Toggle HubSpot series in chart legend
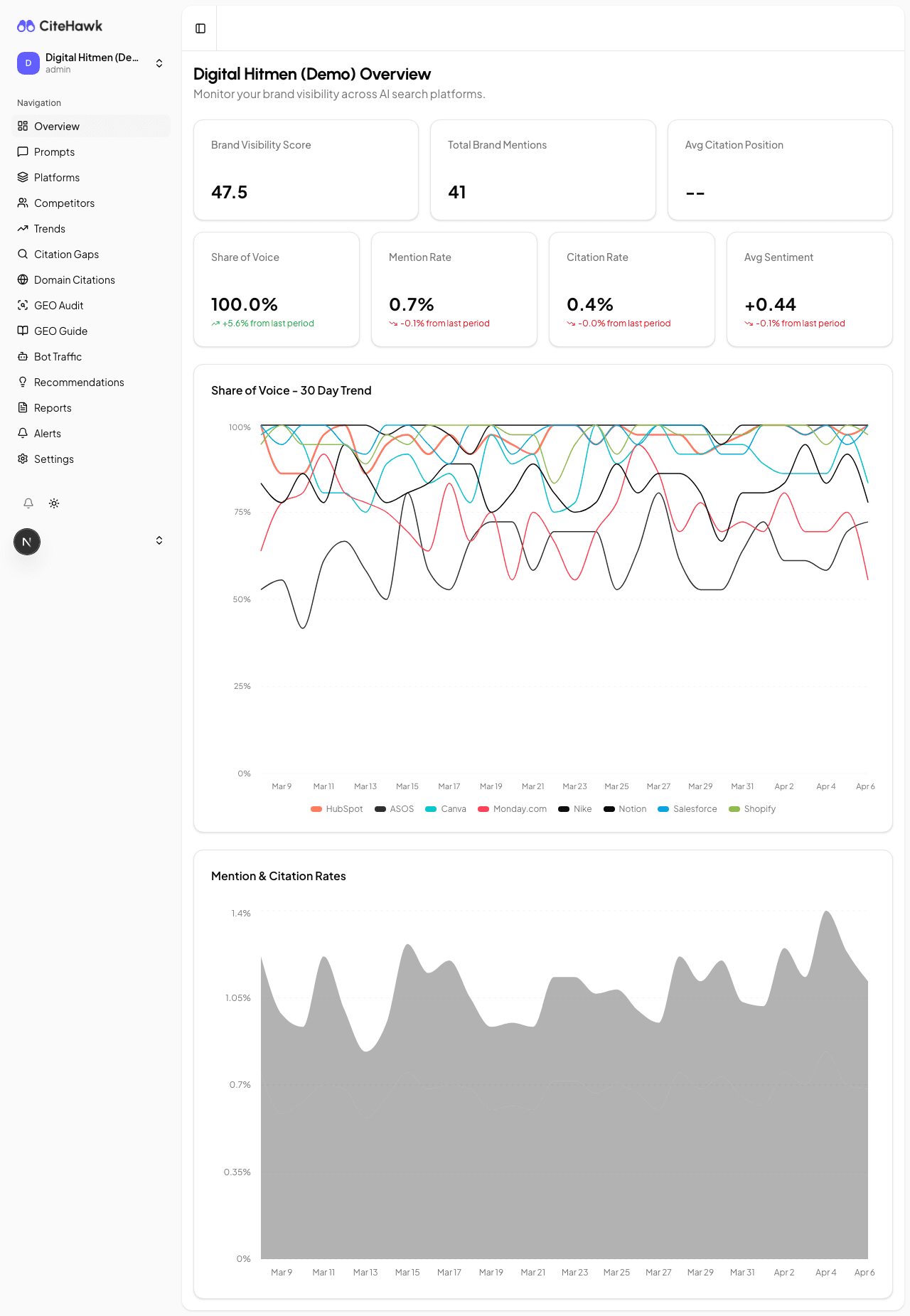Viewport: 910px width, 1316px height. click(336, 809)
